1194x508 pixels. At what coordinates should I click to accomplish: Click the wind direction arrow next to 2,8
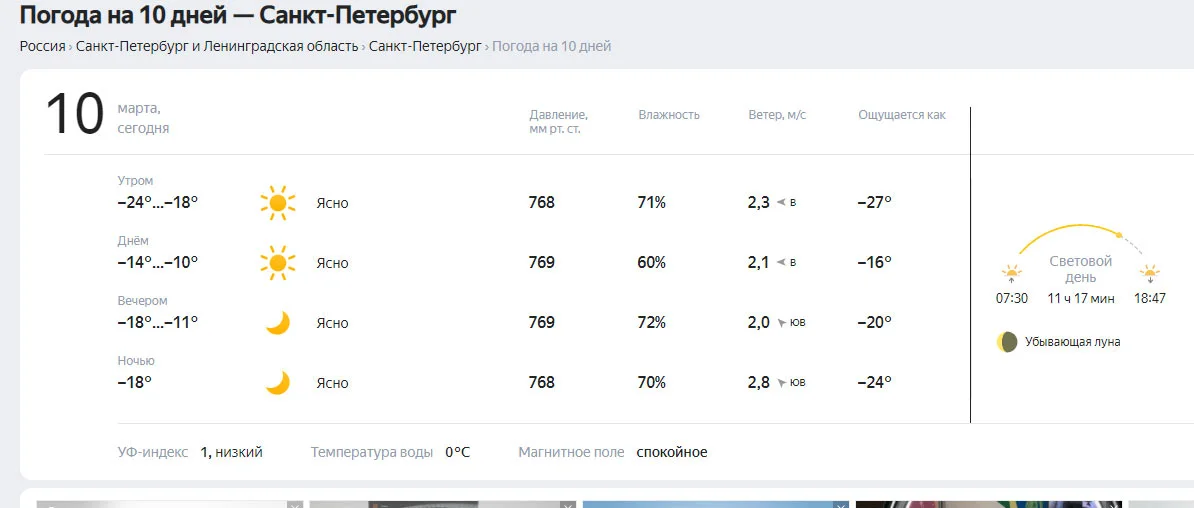(781, 382)
